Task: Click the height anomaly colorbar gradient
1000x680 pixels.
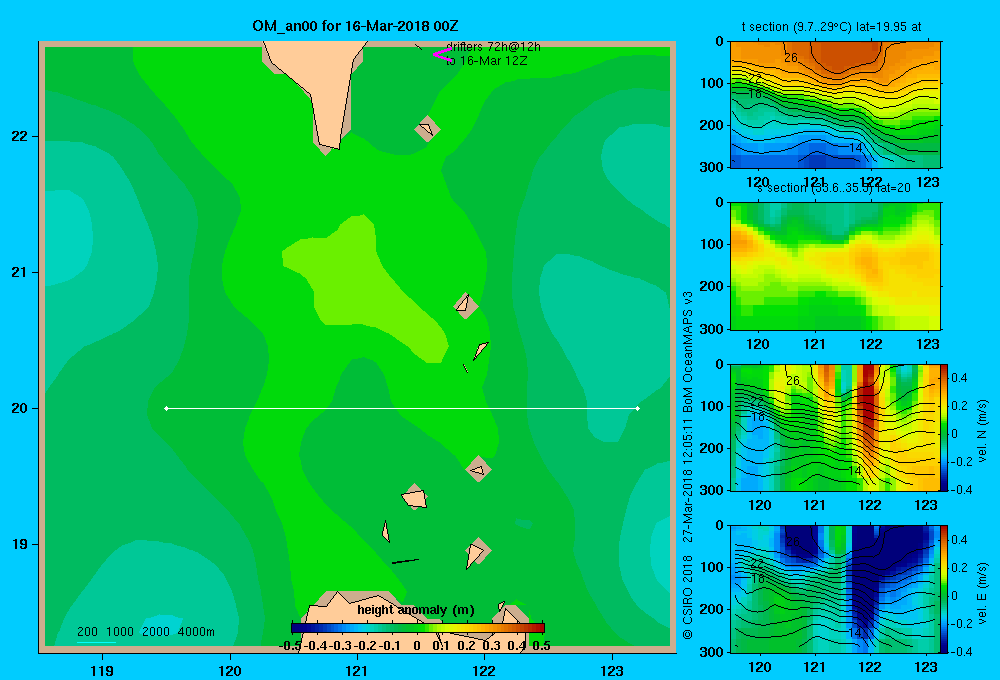Action: pyautogui.click(x=418, y=628)
